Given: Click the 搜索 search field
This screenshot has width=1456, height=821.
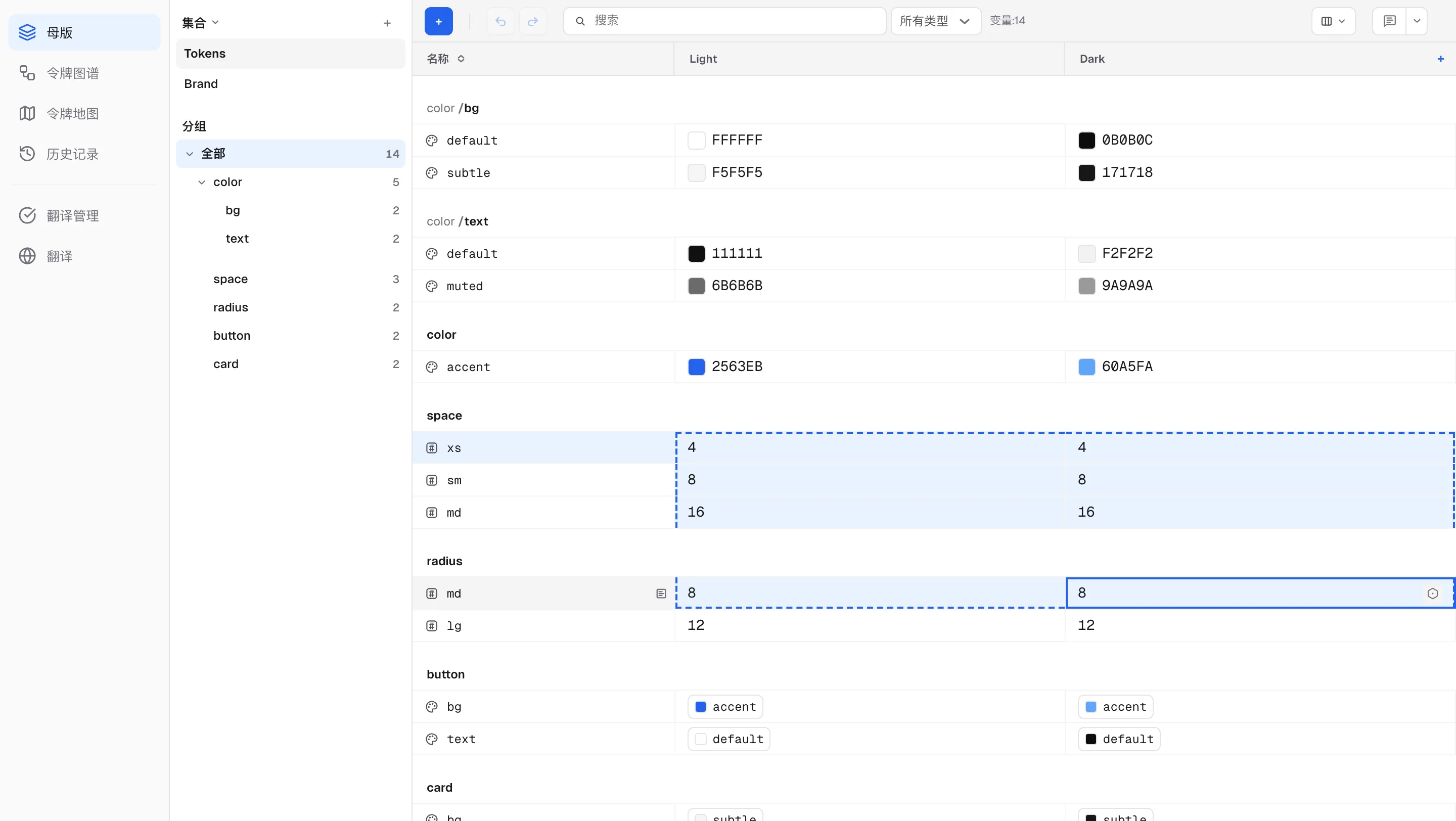Looking at the screenshot, I should click(724, 21).
